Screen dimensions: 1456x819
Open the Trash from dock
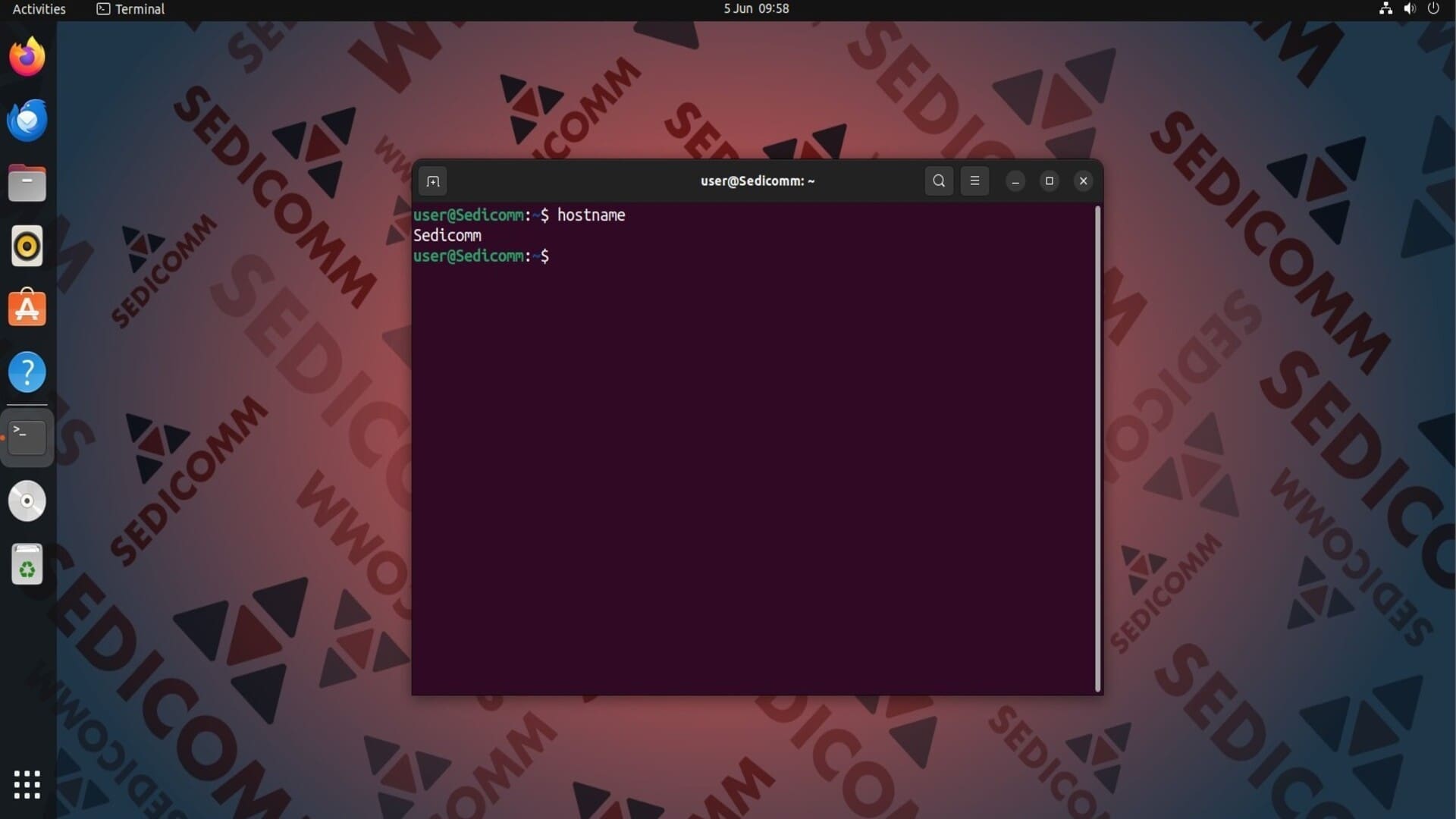point(27,565)
